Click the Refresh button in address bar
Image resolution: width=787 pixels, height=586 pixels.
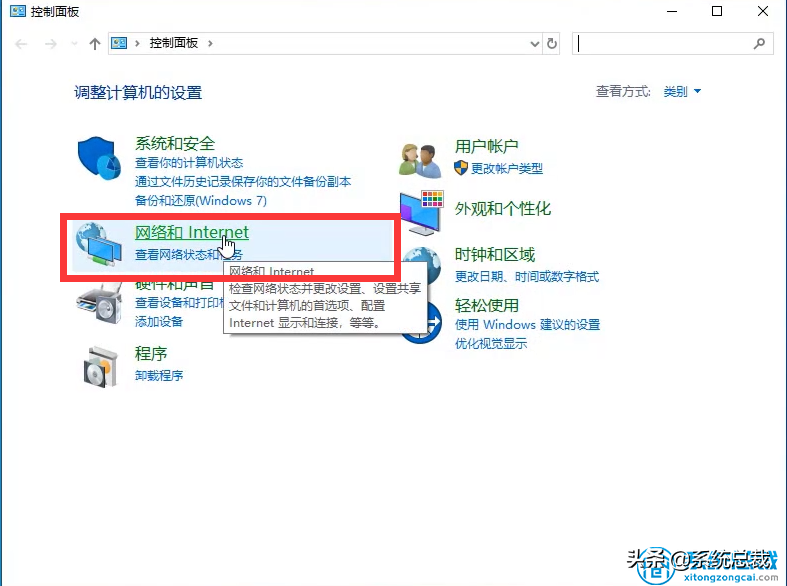tap(552, 44)
